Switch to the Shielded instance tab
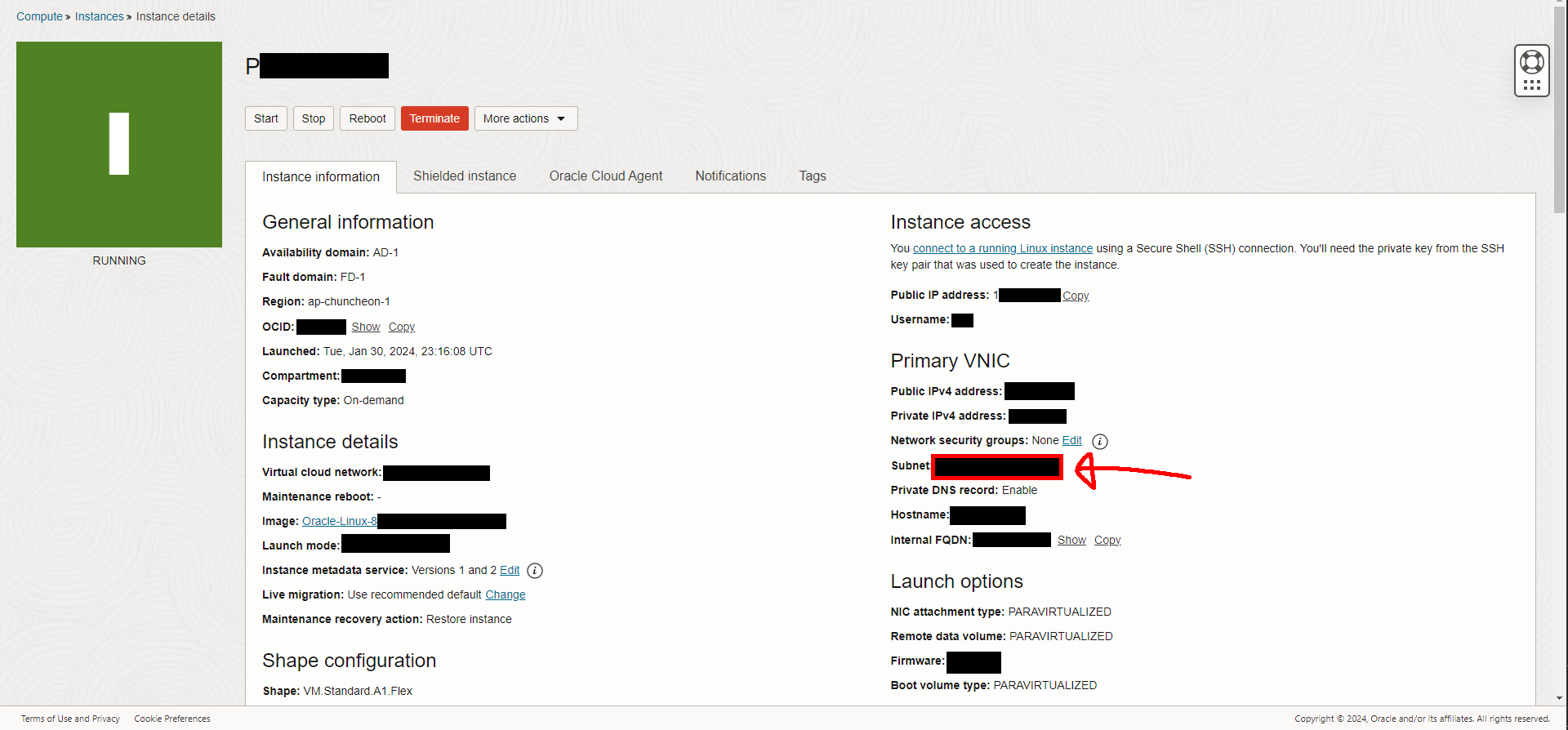The image size is (1568, 730). click(x=465, y=176)
